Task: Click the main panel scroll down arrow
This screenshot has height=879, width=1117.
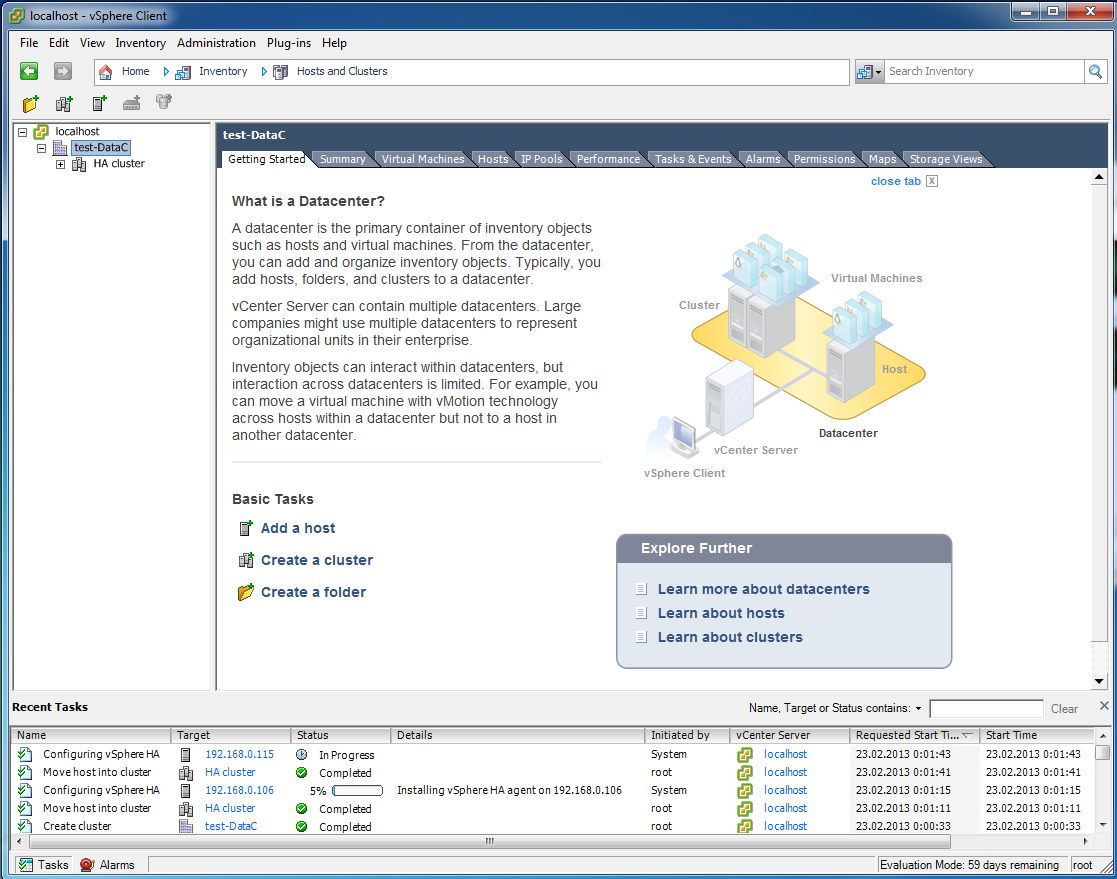Action: coord(1098,681)
